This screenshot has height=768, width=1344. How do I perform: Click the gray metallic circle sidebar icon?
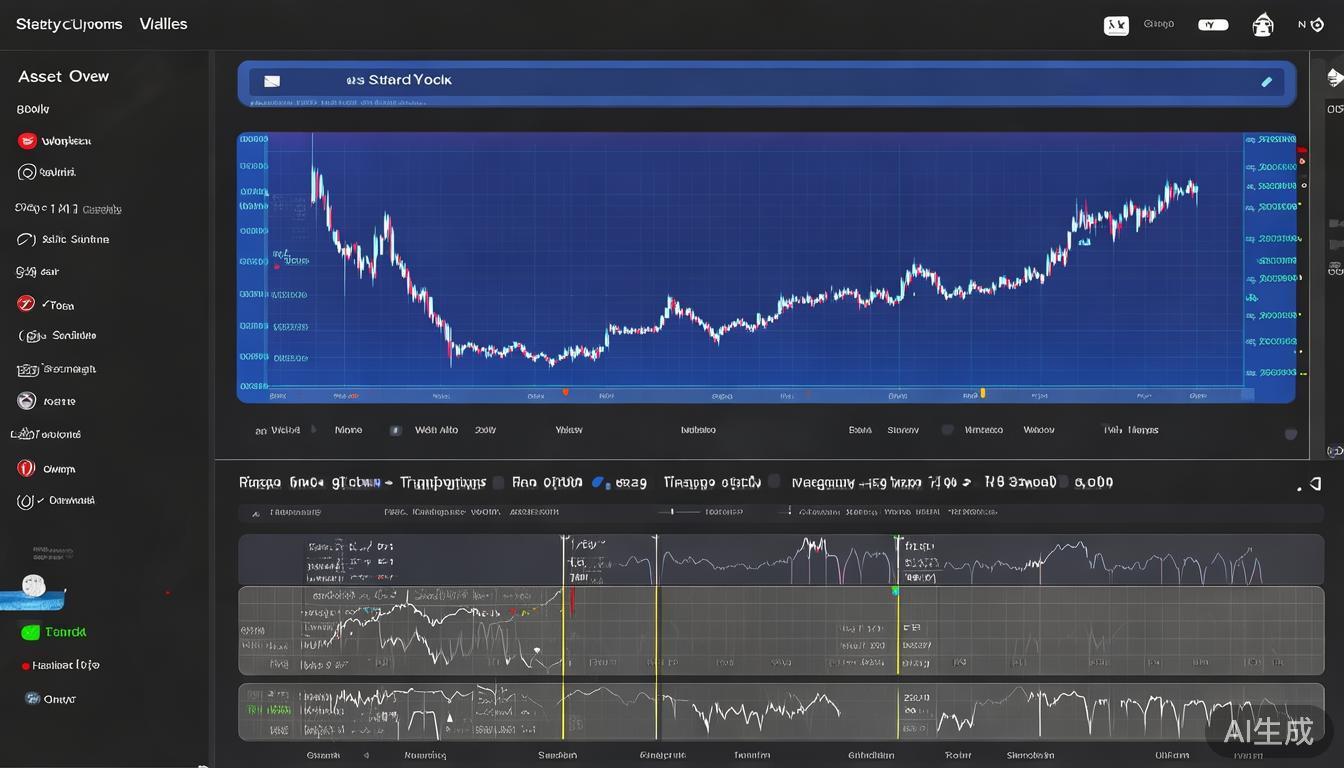[27, 401]
